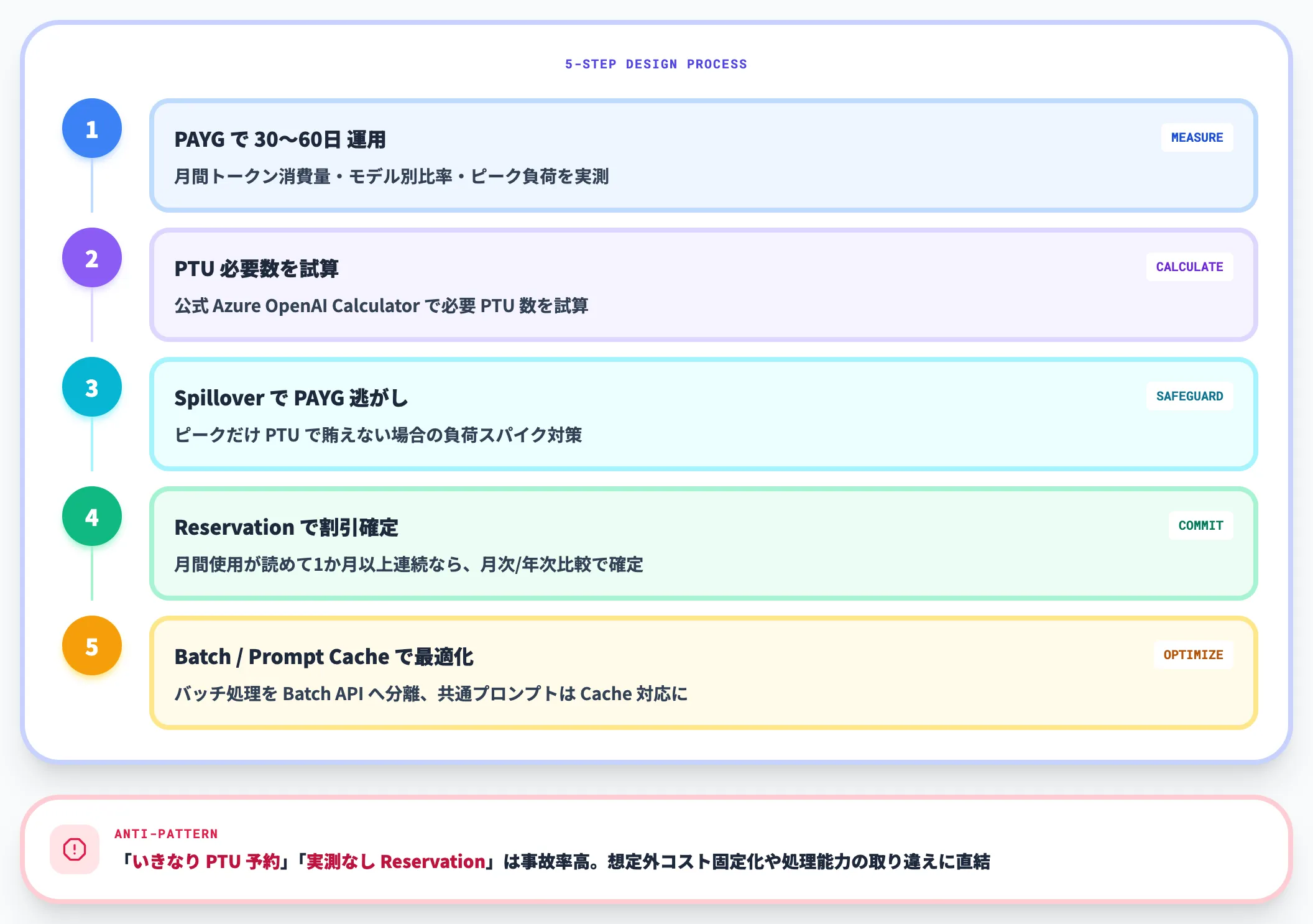Click the title 'Reservation で割引確定'
The image size is (1313, 924).
click(x=286, y=527)
